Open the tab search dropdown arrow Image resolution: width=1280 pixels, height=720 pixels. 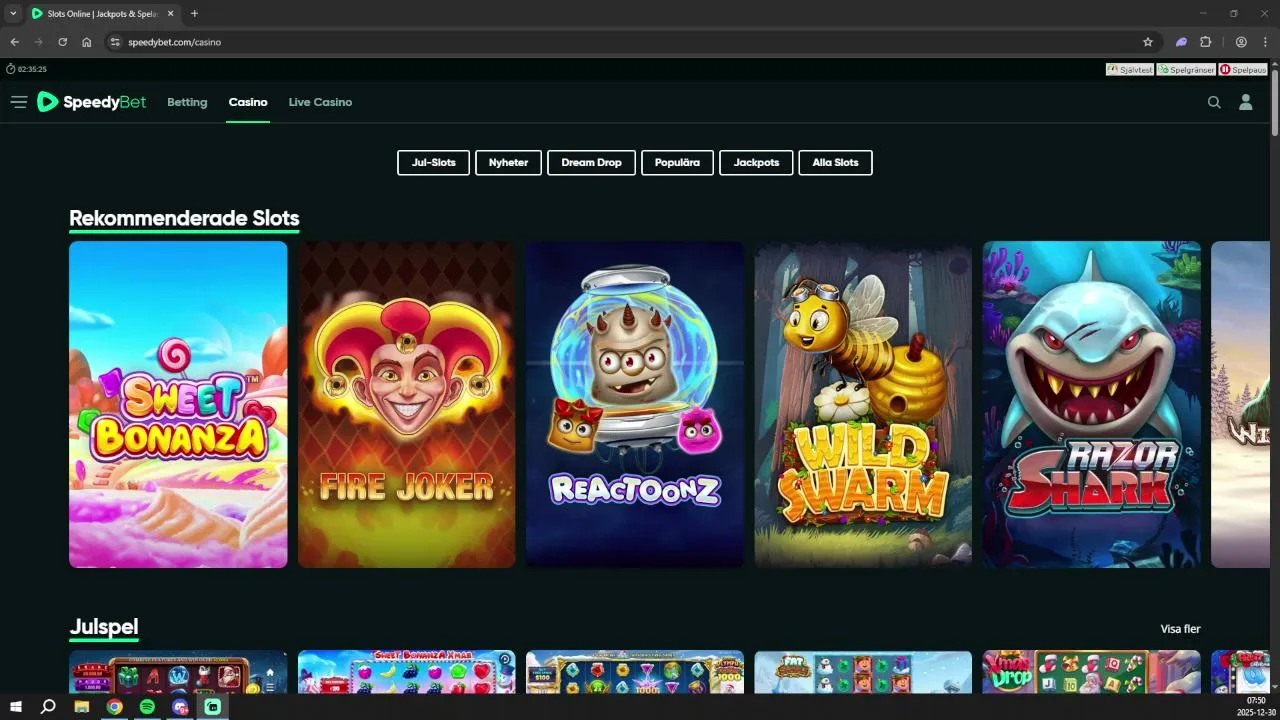point(13,14)
